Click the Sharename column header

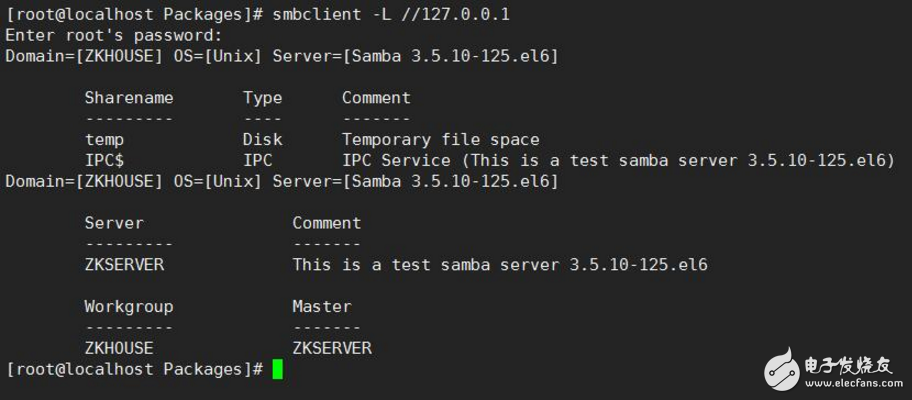(128, 98)
